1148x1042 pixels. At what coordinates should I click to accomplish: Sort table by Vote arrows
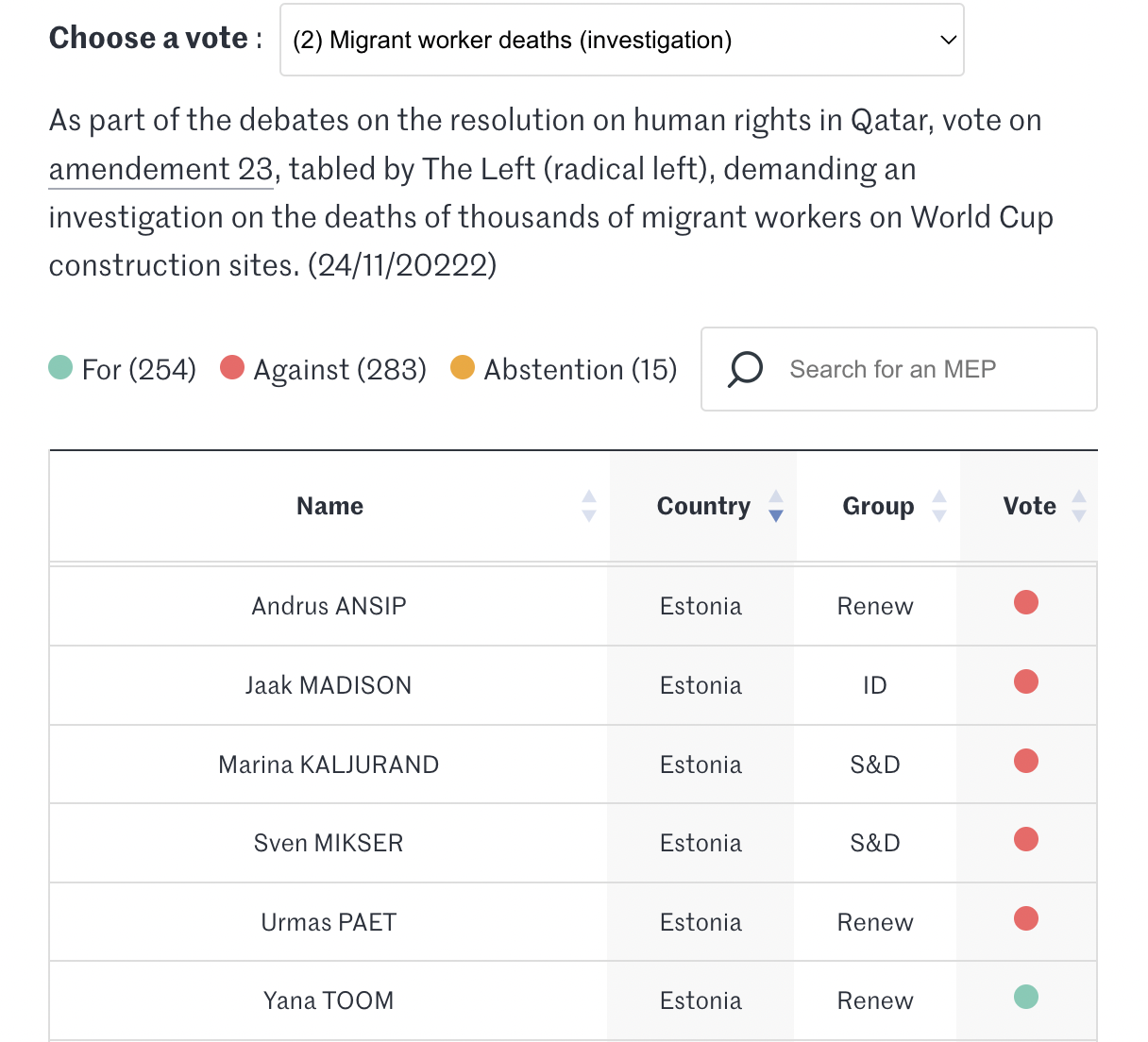click(1079, 506)
